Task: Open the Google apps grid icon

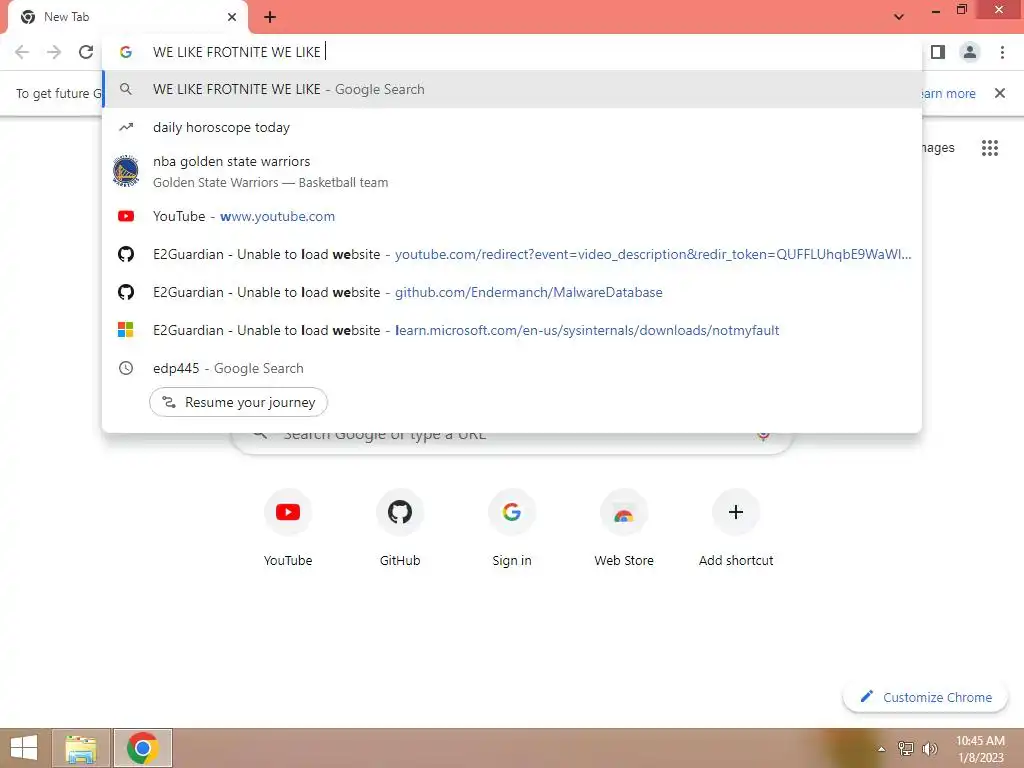Action: (x=989, y=148)
